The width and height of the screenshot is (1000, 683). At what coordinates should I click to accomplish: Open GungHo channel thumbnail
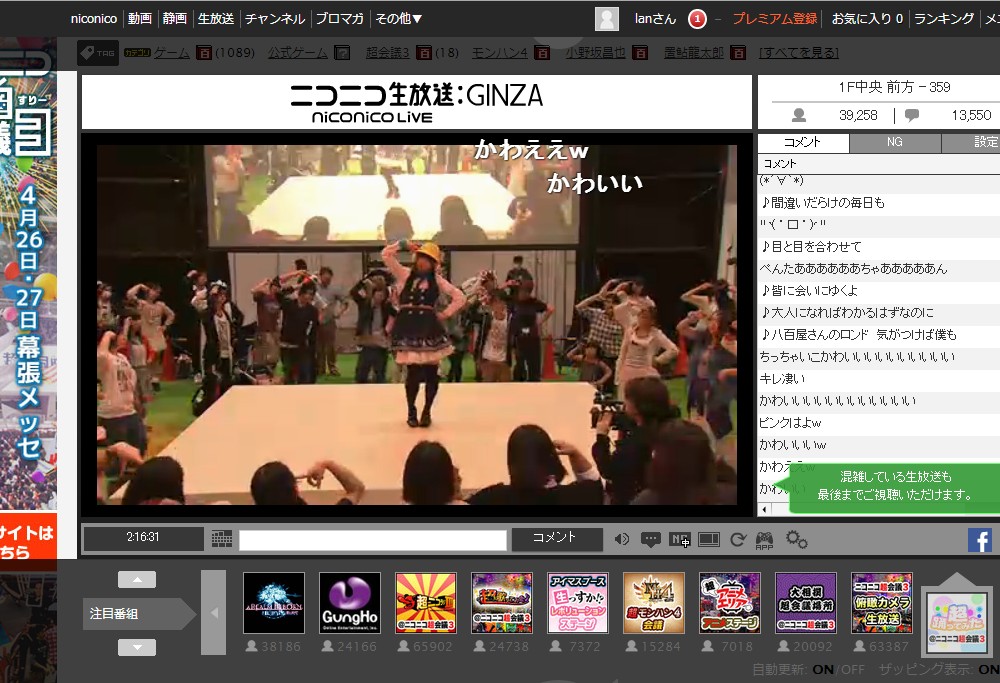pos(350,603)
